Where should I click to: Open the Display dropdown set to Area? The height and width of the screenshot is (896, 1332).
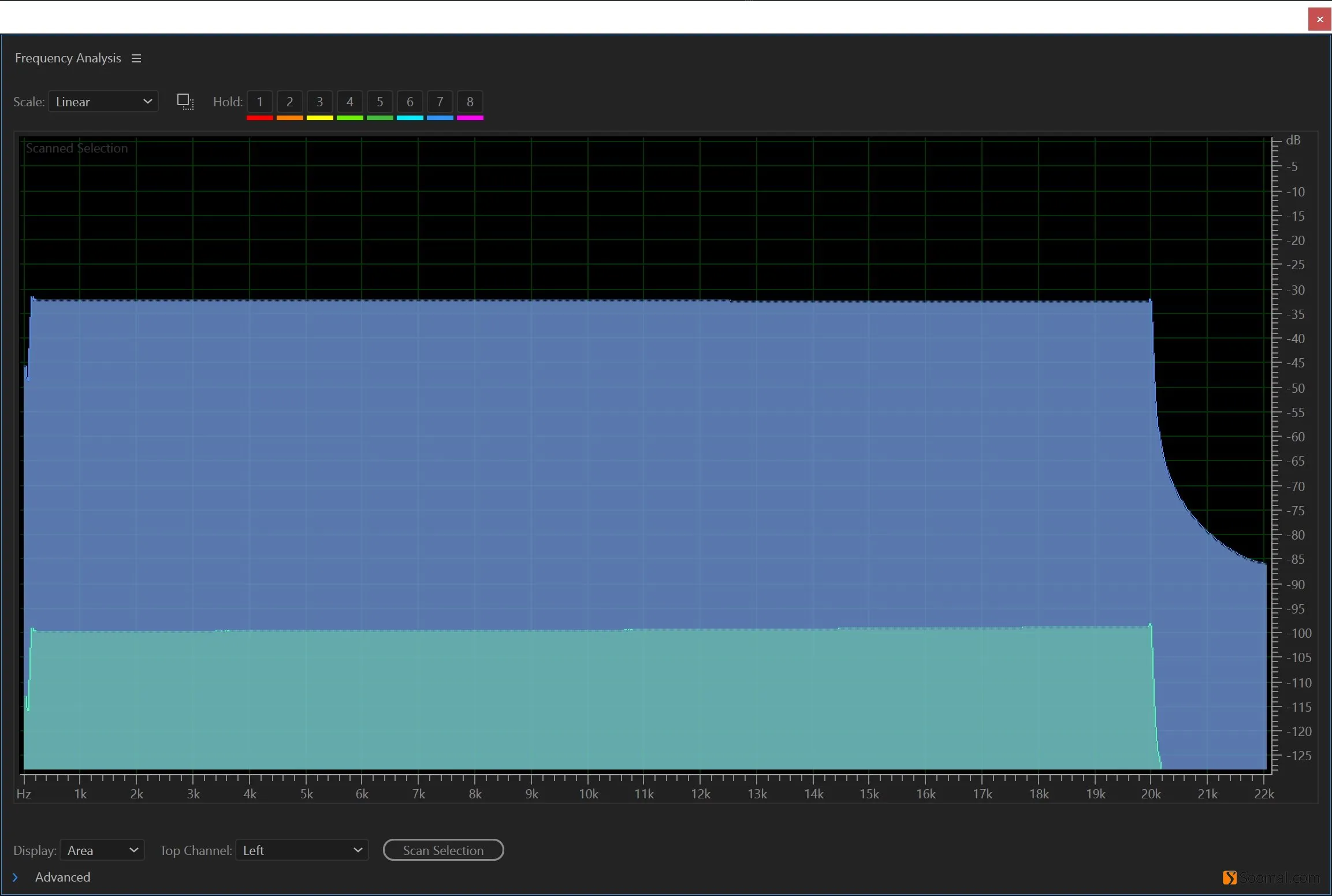tap(102, 850)
